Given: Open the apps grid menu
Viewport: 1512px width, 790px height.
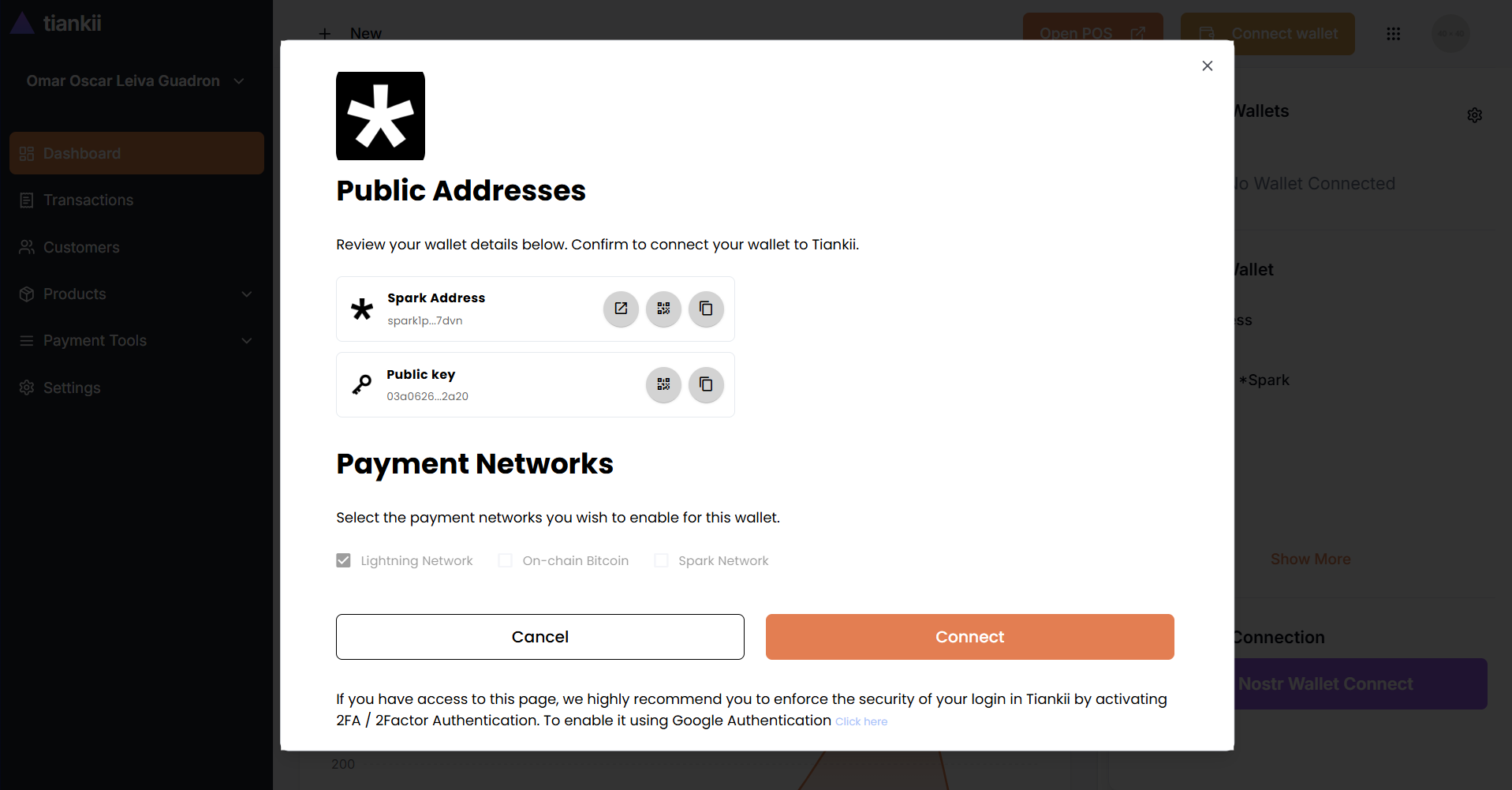Looking at the screenshot, I should (x=1393, y=34).
